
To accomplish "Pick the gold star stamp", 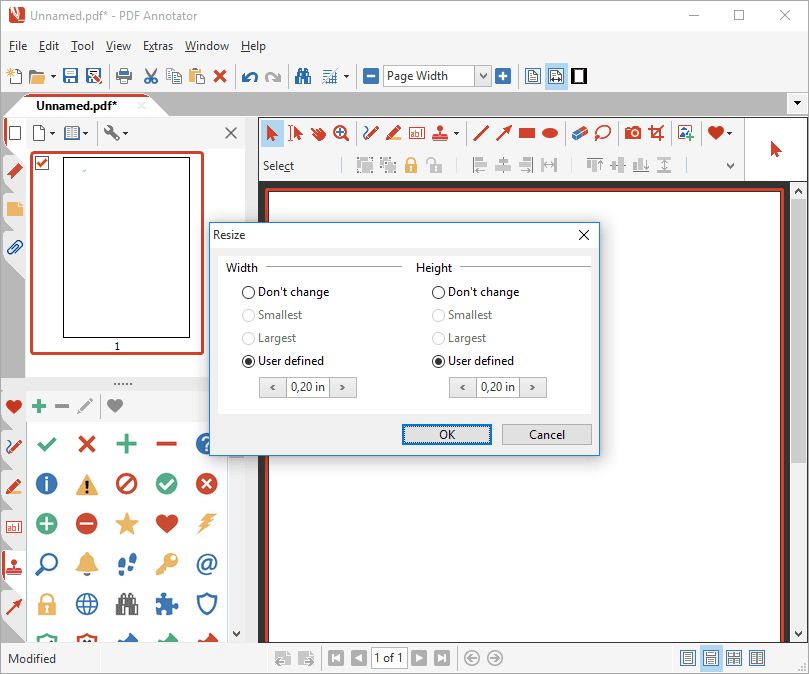I will (x=126, y=524).
